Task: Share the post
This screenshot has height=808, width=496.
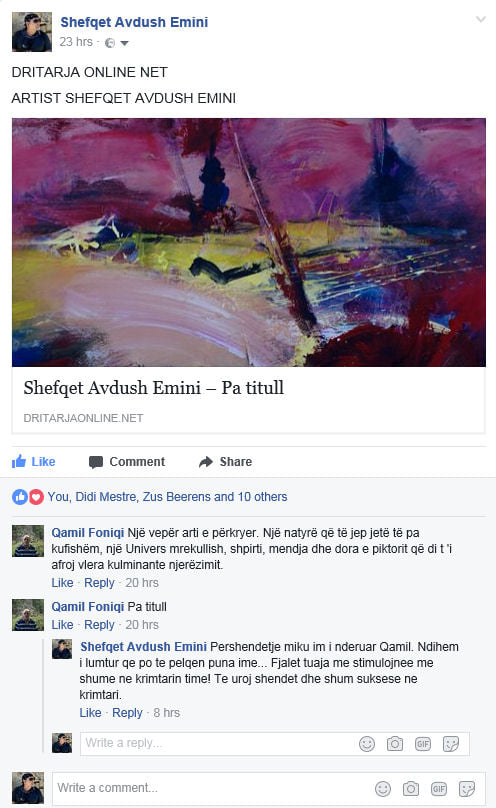Action: (226, 461)
